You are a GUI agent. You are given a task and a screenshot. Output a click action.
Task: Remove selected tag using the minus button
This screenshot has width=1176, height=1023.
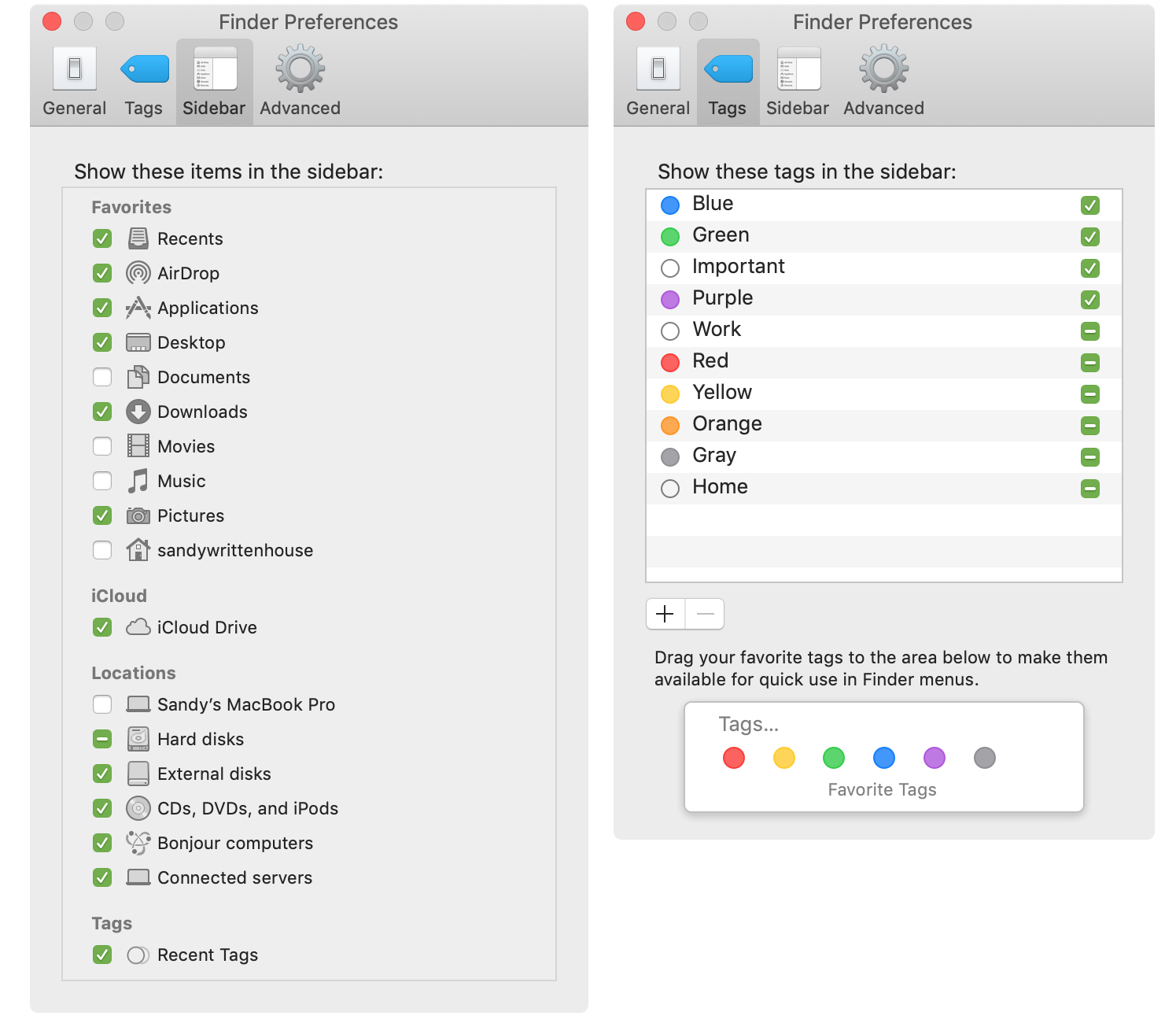pos(705,614)
